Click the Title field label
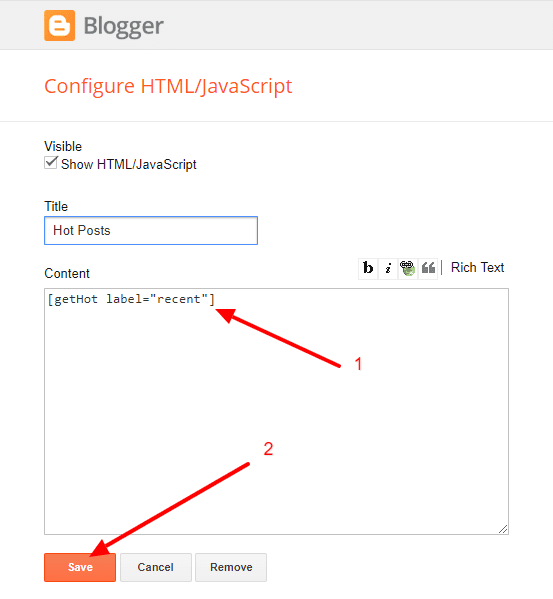This screenshot has height=599, width=553. tap(56, 206)
